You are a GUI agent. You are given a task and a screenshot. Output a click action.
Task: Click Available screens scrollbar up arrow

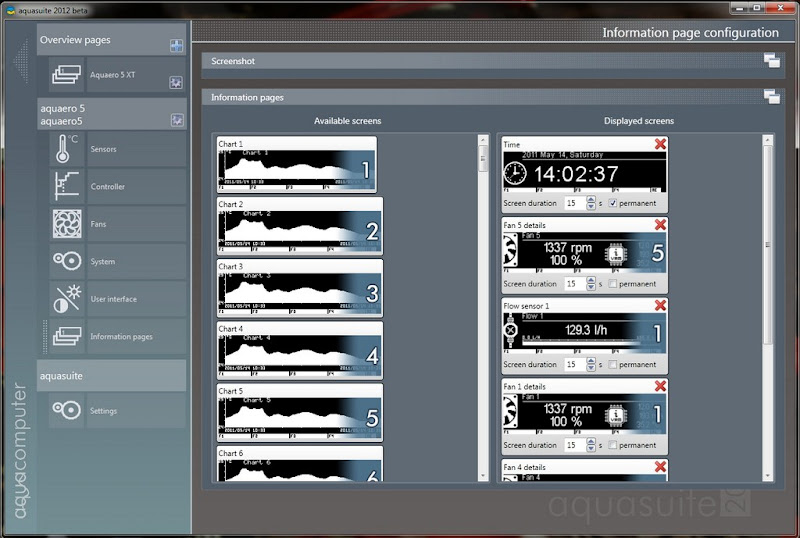[x=483, y=140]
